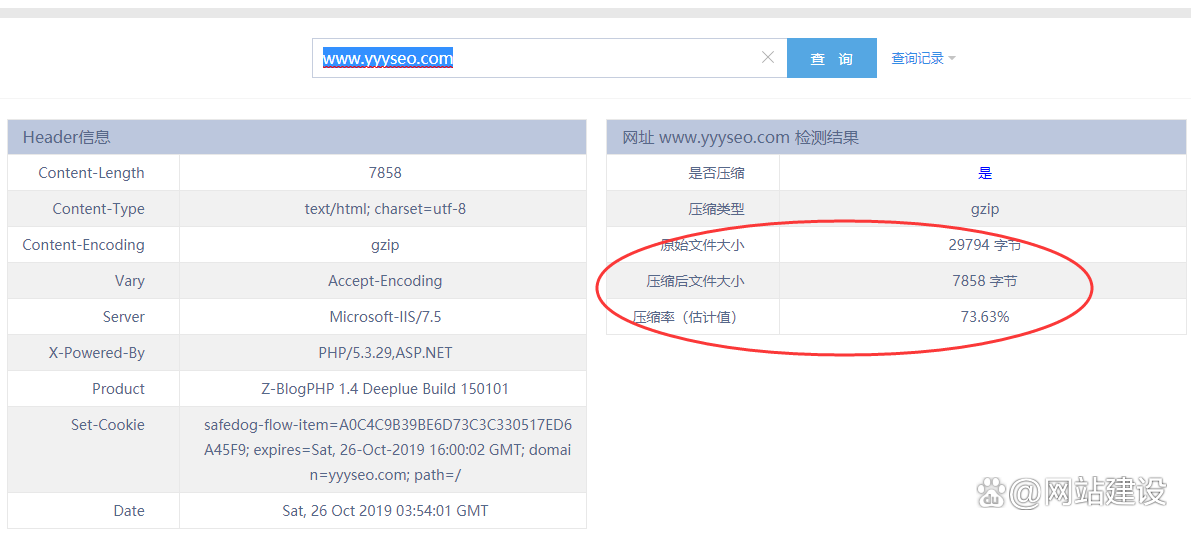Click the blue 是 compression result
Viewport: 1191px width, 534px height.
click(x=984, y=173)
